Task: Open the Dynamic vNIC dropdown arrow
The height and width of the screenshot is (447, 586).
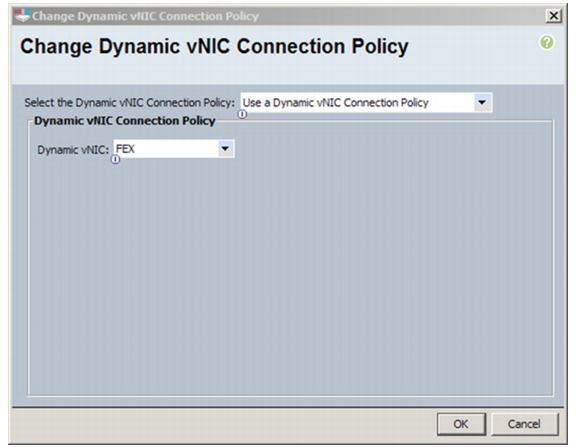Action: [x=225, y=148]
